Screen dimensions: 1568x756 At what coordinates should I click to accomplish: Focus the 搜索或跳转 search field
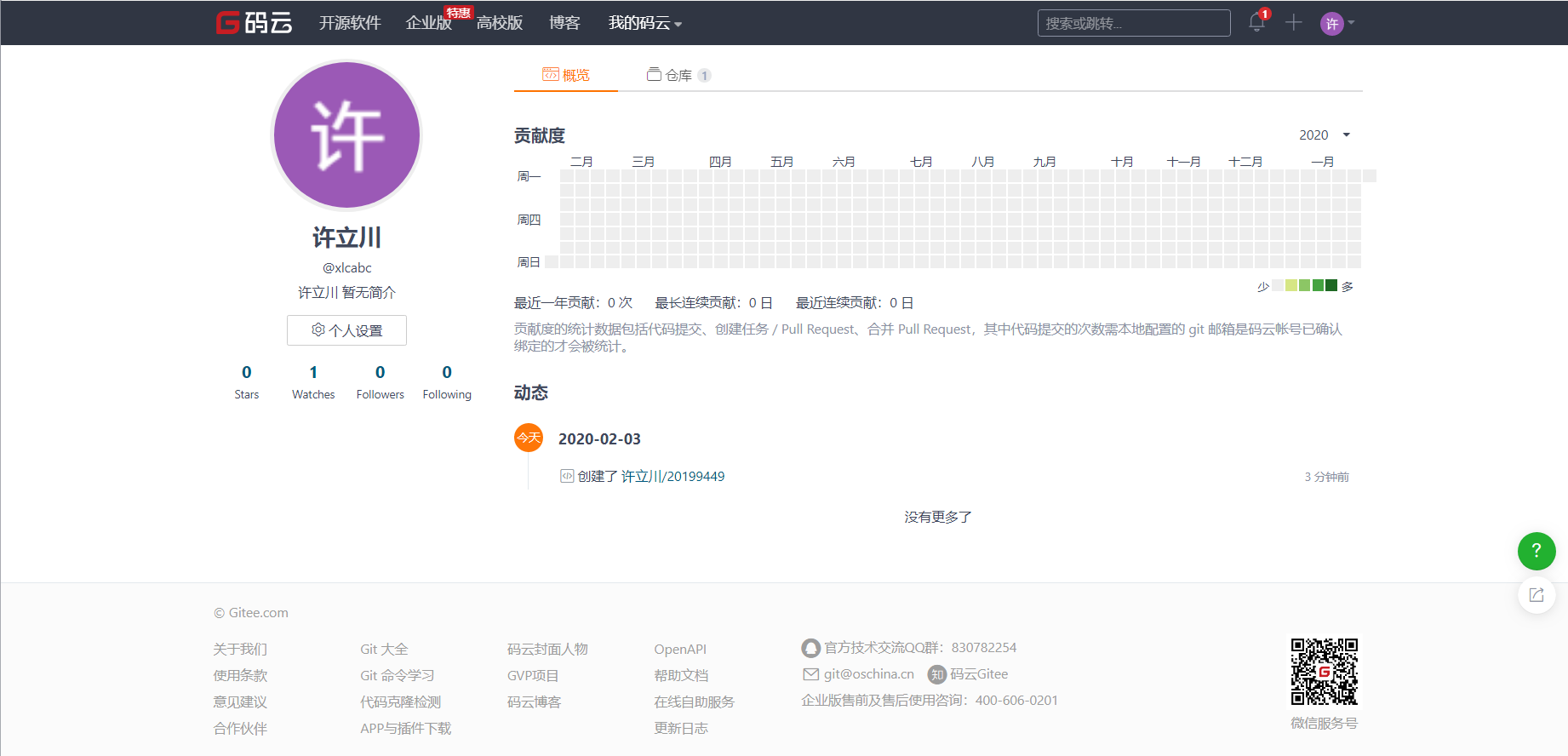[x=1134, y=23]
